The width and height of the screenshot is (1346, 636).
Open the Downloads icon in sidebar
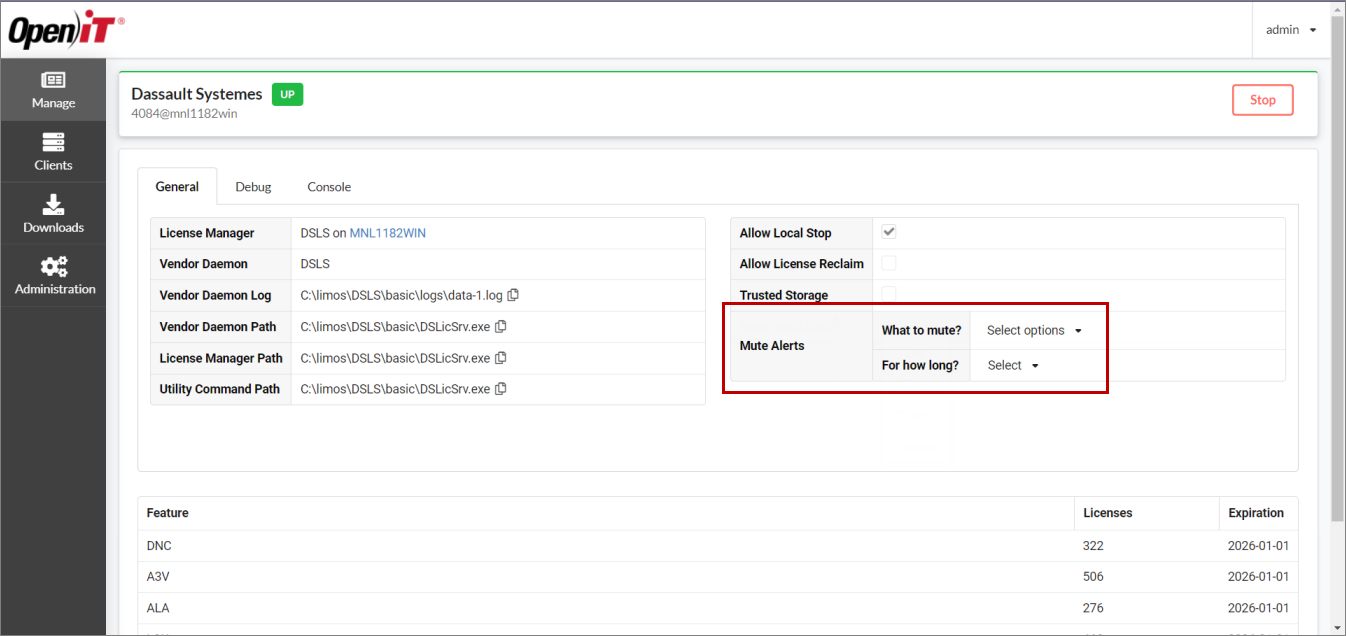coord(53,204)
